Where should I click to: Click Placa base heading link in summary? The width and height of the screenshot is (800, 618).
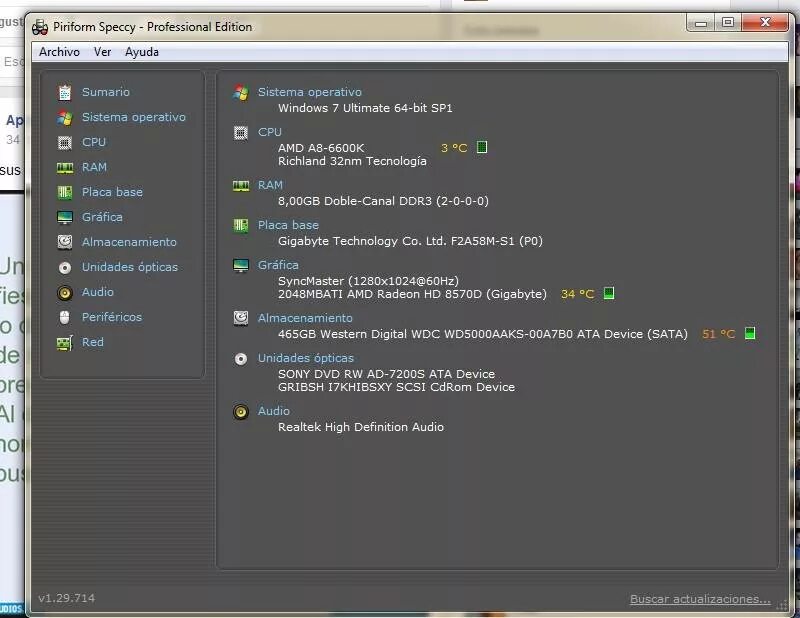coord(288,225)
